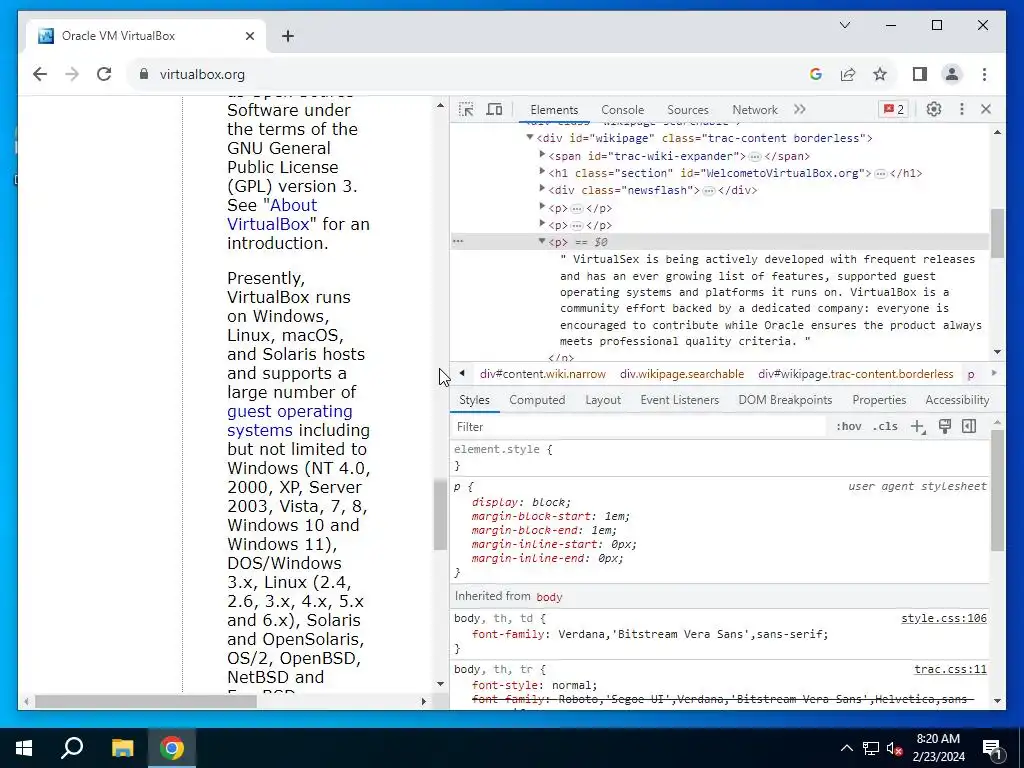Image resolution: width=1024 pixels, height=768 pixels.
Task: Go back with the browser back arrow
Action: click(x=40, y=74)
